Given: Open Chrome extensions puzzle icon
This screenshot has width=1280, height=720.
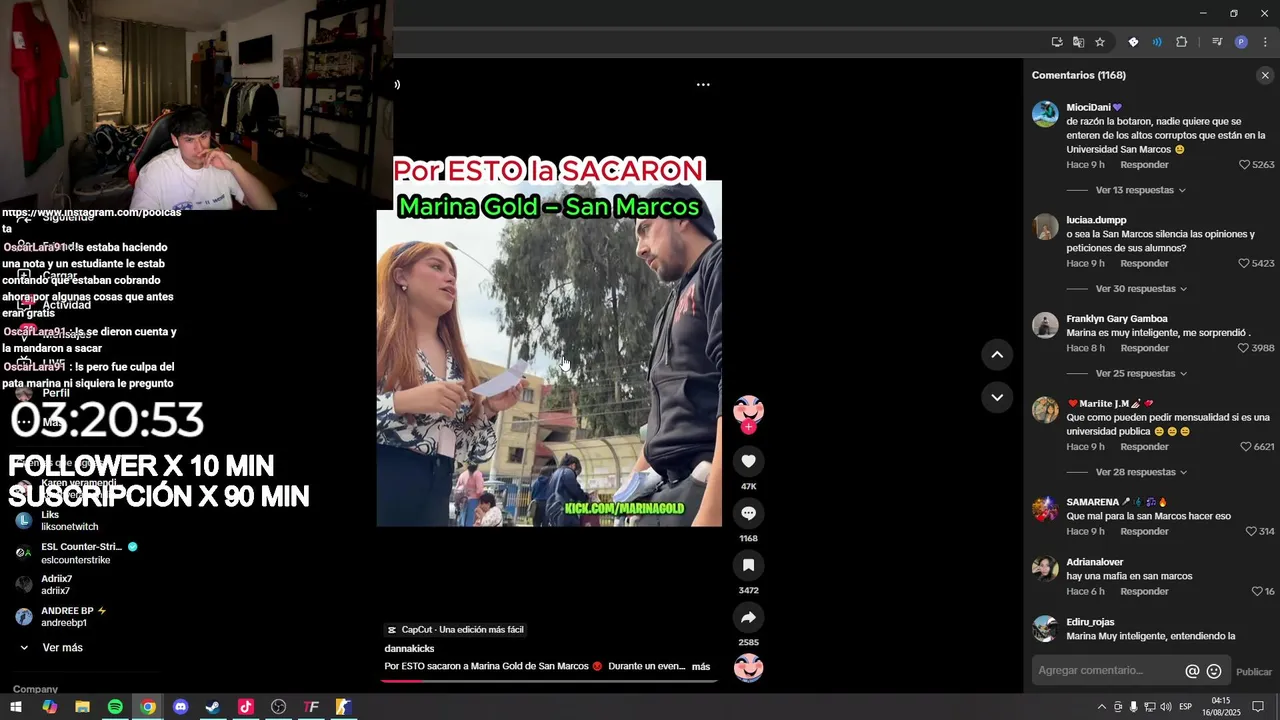Looking at the screenshot, I should pyautogui.click(x=1181, y=42).
